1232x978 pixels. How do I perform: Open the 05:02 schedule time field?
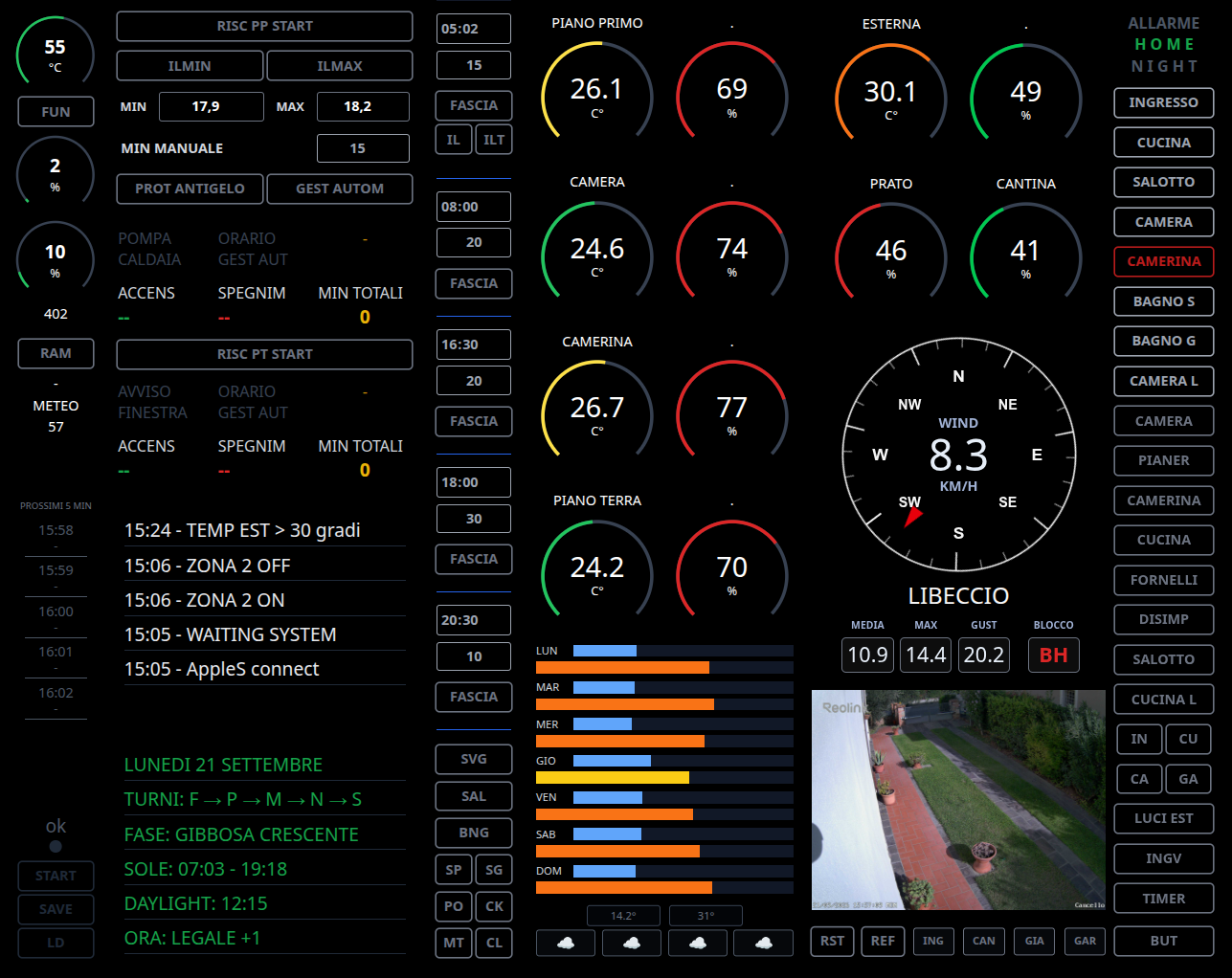click(x=474, y=29)
